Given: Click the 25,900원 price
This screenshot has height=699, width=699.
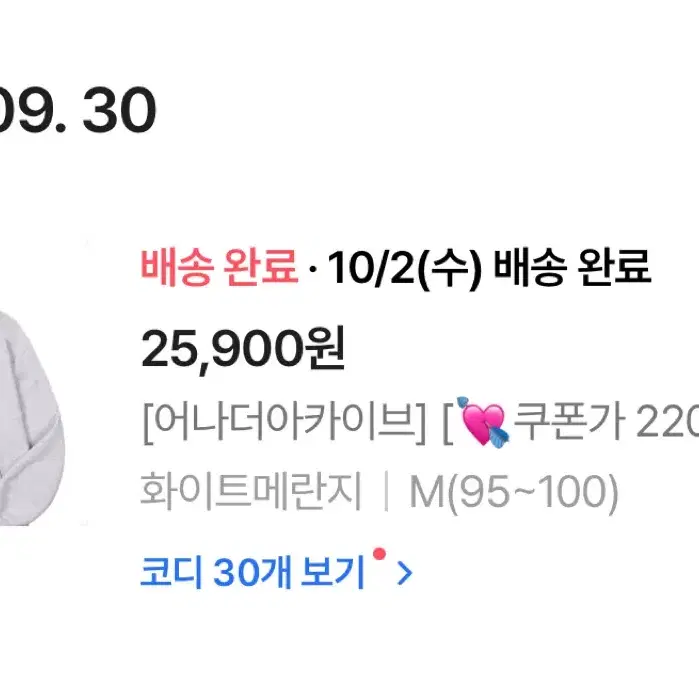Looking at the screenshot, I should [243, 349].
